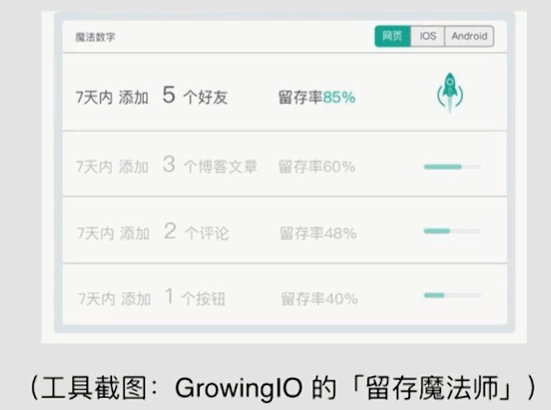The image size is (551, 410).
Task: Switch to the Android tab
Action: (469, 36)
